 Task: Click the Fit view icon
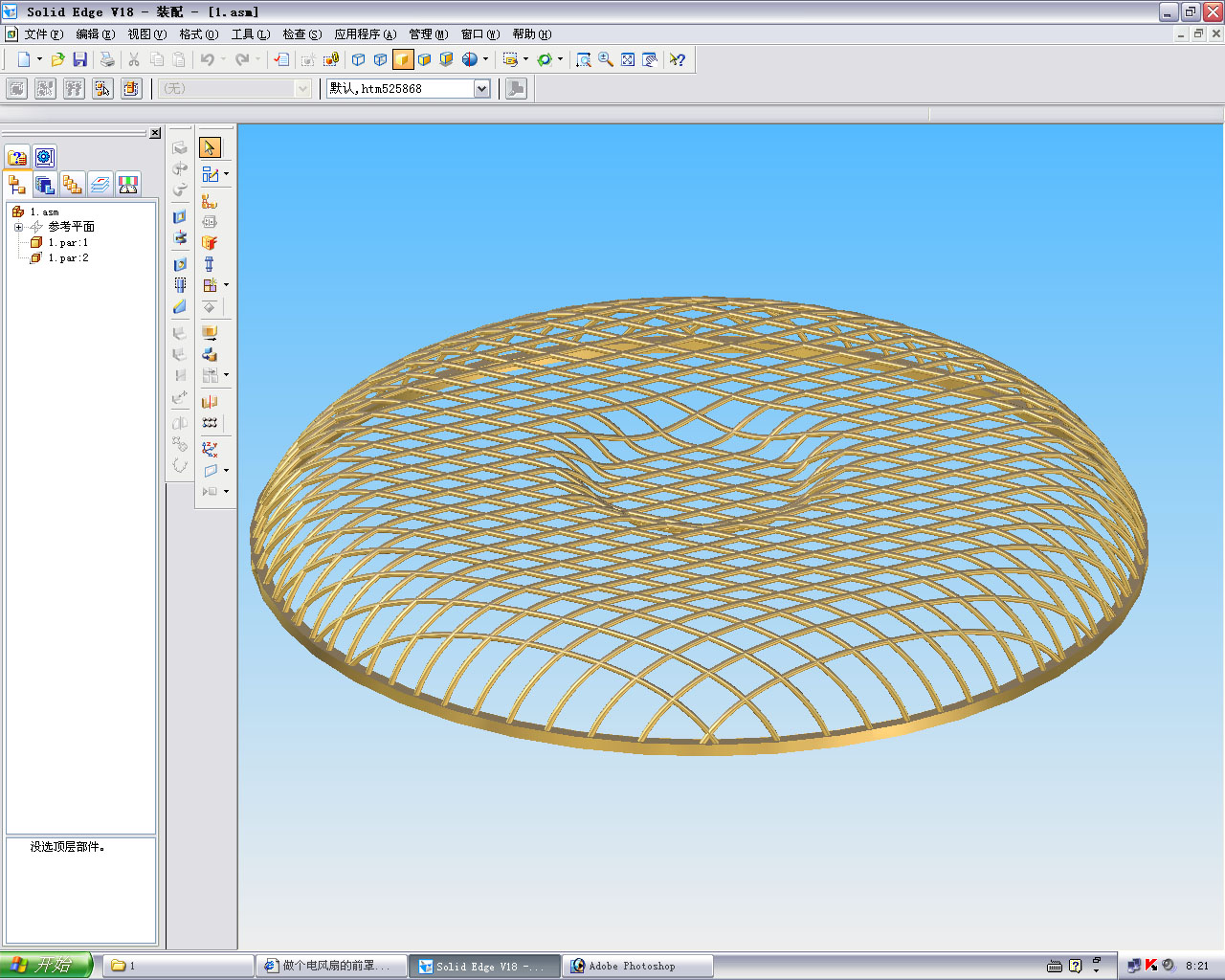point(628,59)
